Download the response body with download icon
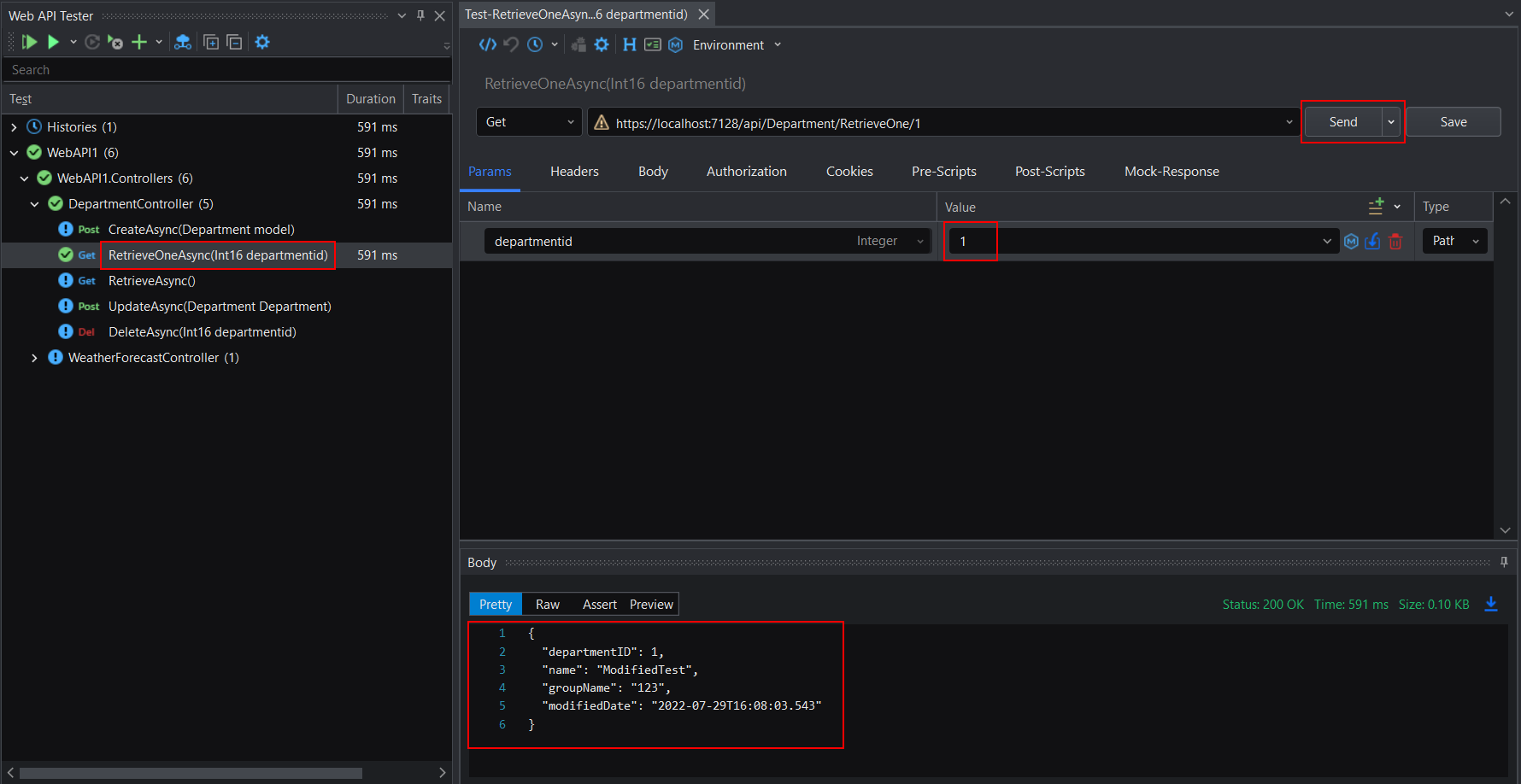 tap(1491, 604)
